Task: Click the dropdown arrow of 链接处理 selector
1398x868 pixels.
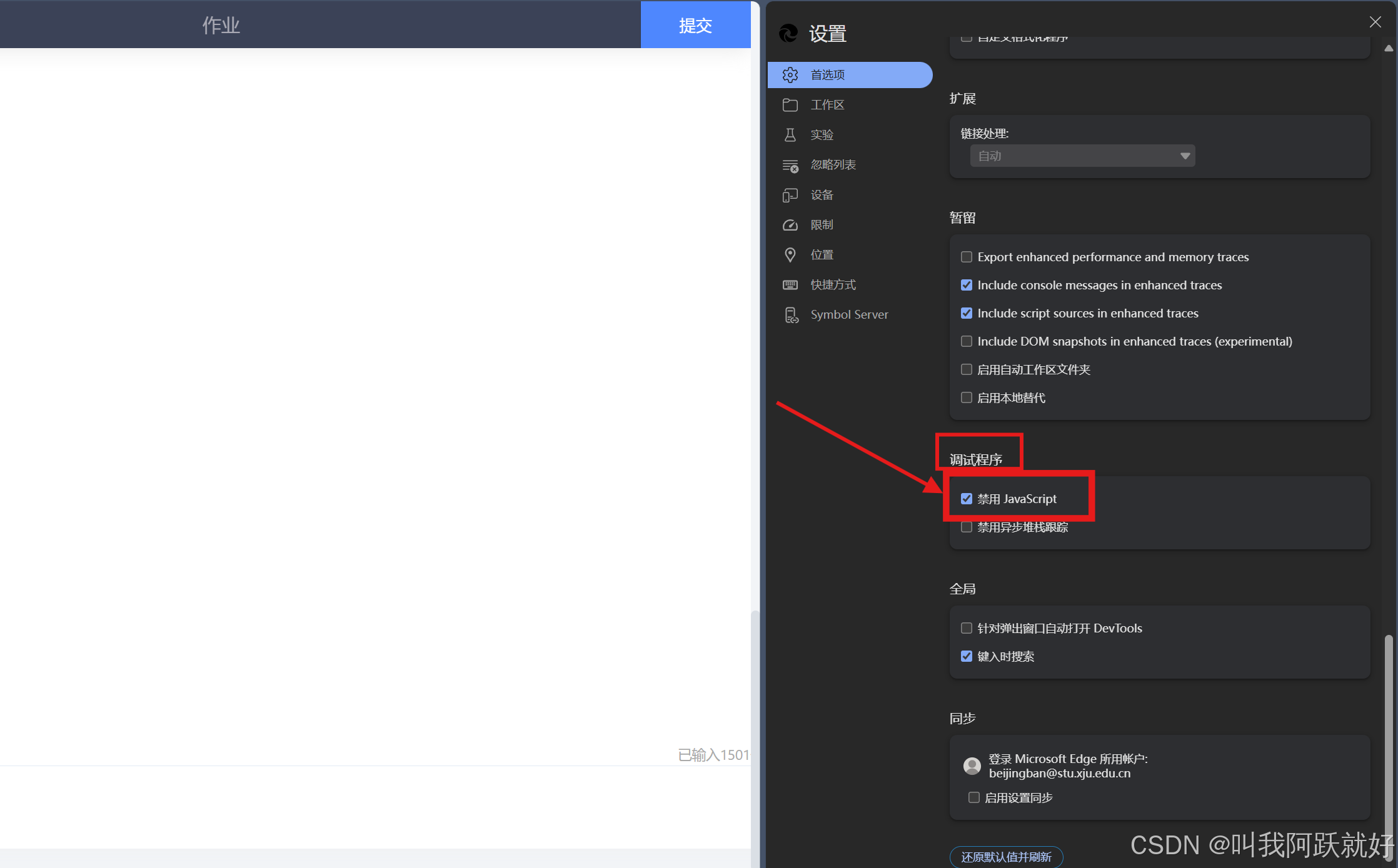Action: (x=1185, y=156)
